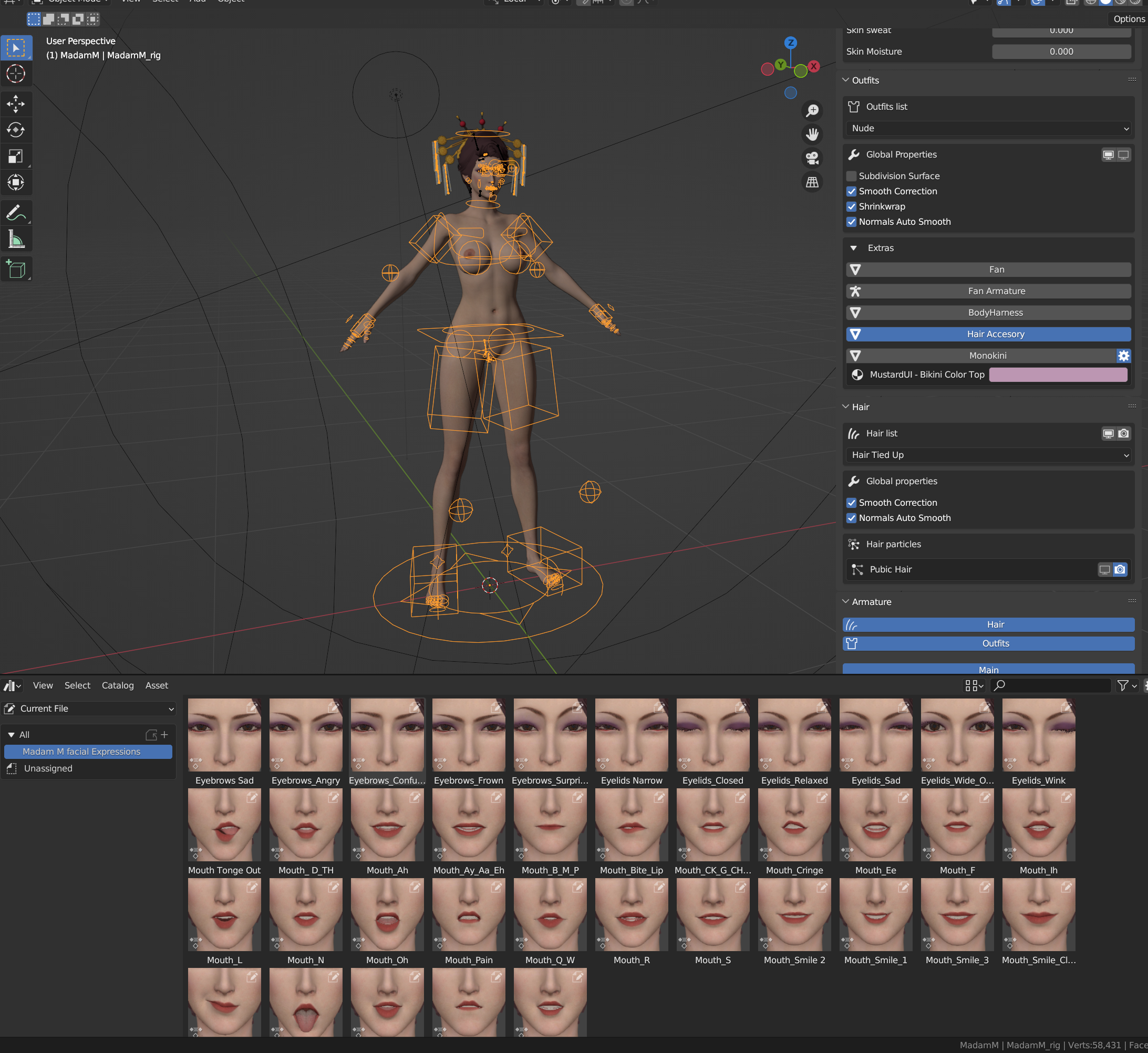The height and width of the screenshot is (1053, 1148).
Task: Uncheck the Shrinkwrap checkbox
Action: tap(852, 206)
